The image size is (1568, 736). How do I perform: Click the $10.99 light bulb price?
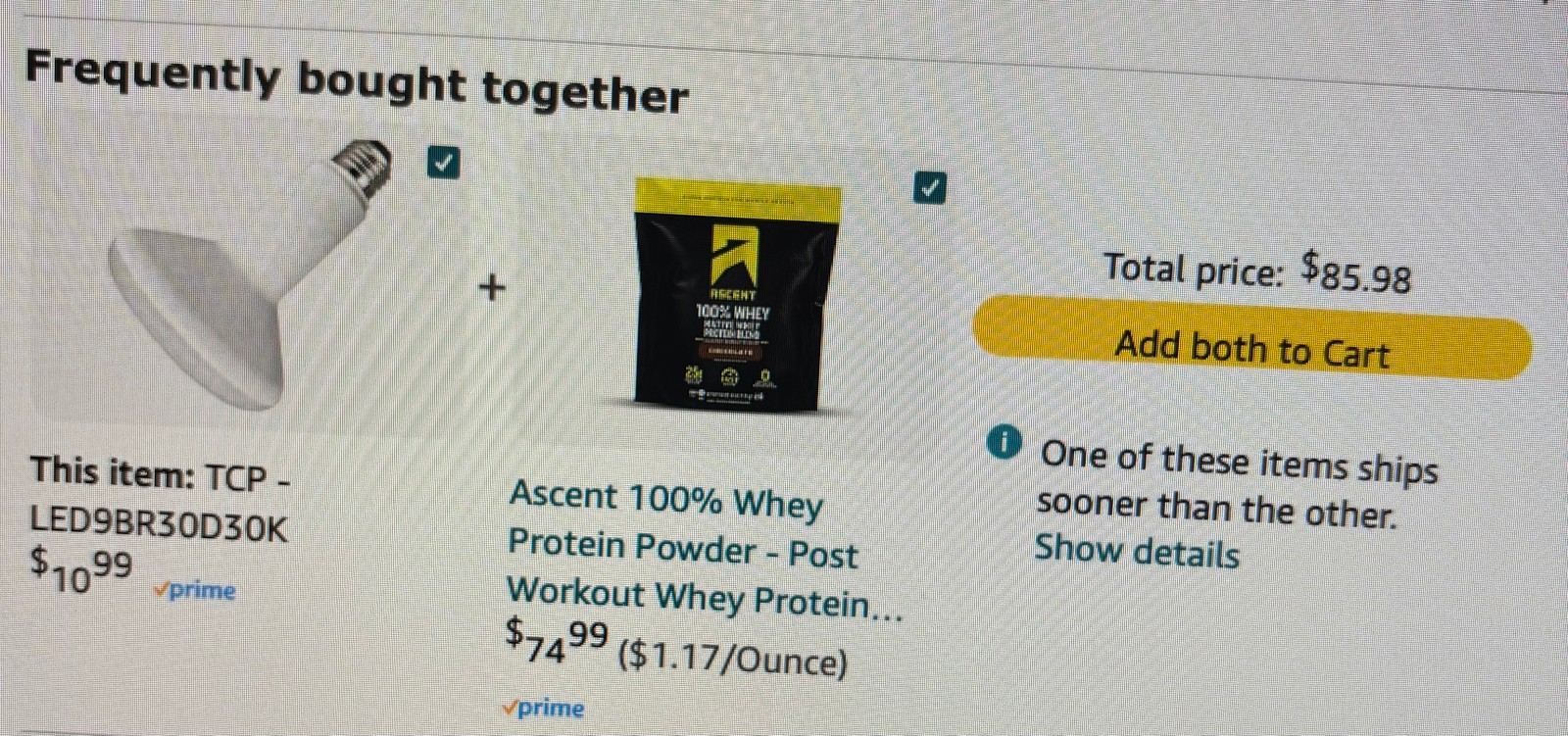[81, 570]
